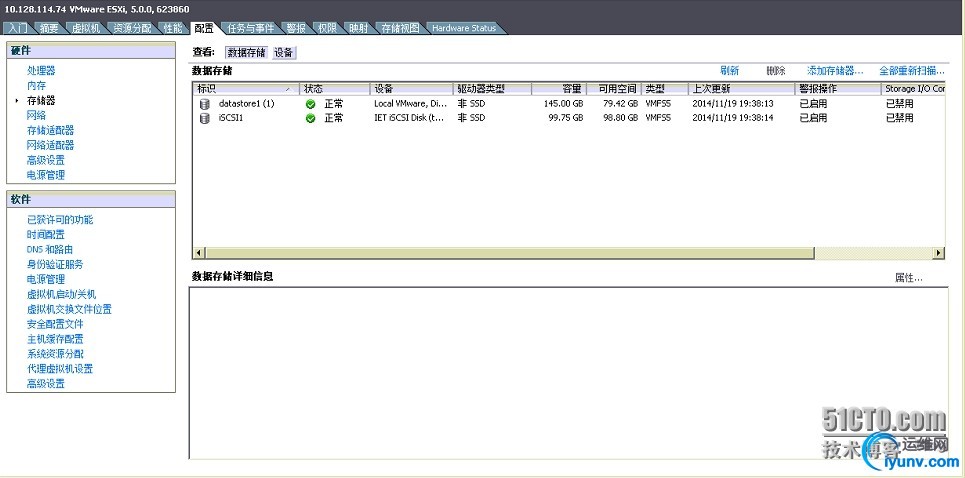This screenshot has width=965, height=478.
Task: Switch to the 映射 tab
Action: (x=358, y=28)
